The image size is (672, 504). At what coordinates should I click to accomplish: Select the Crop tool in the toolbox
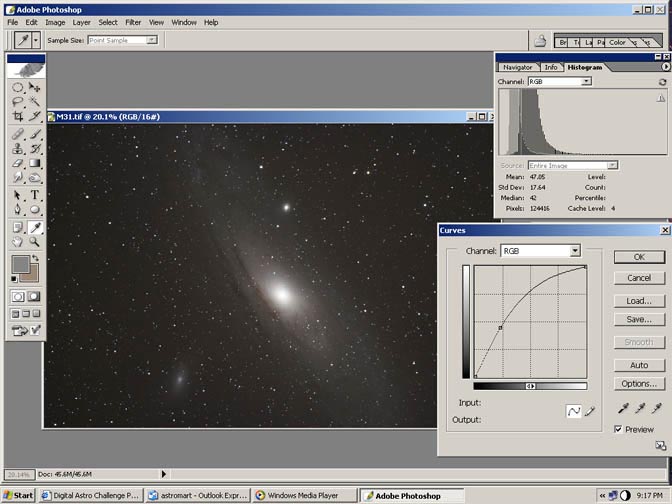18,116
